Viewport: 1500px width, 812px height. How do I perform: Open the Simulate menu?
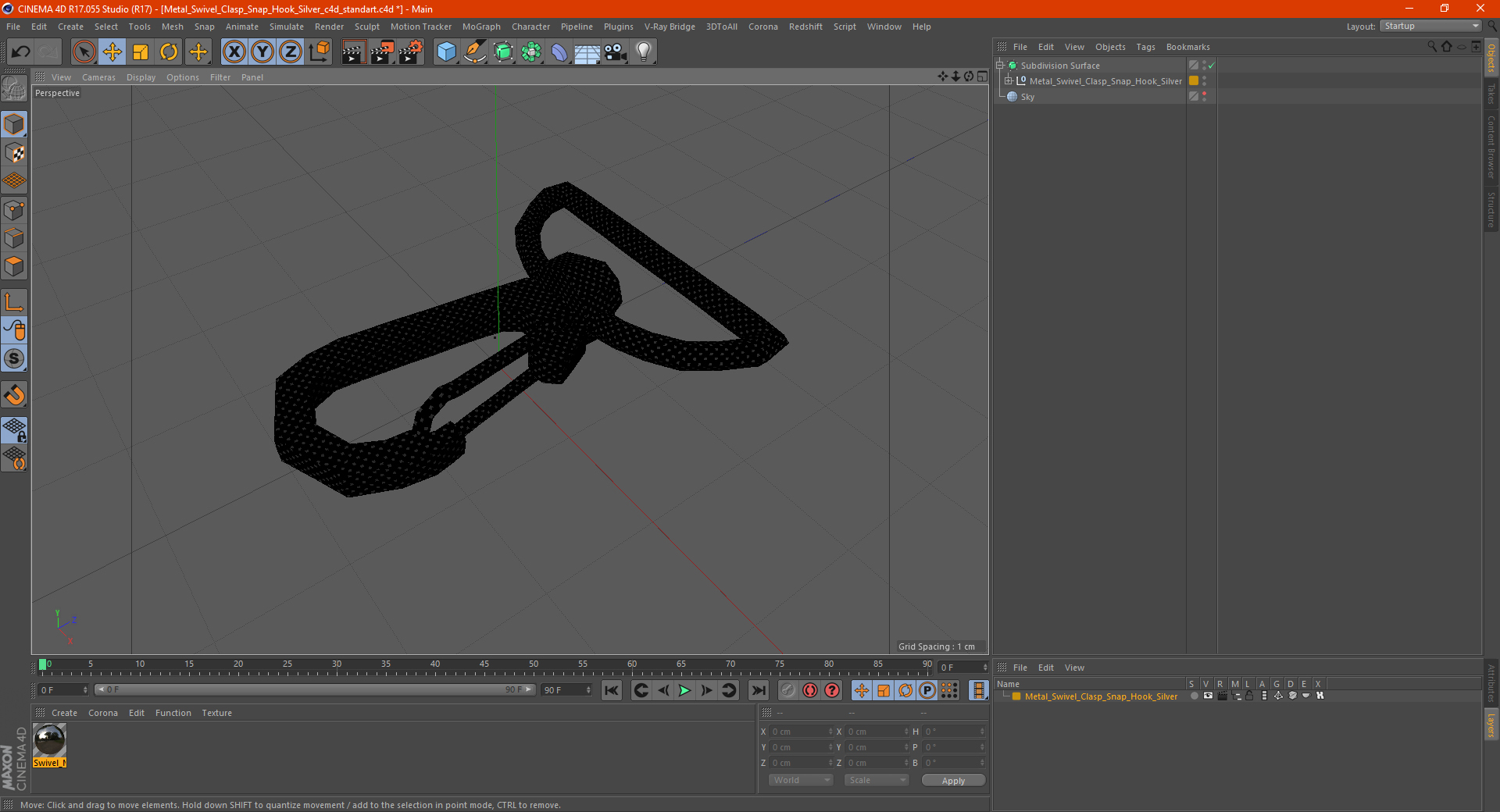coord(287,27)
